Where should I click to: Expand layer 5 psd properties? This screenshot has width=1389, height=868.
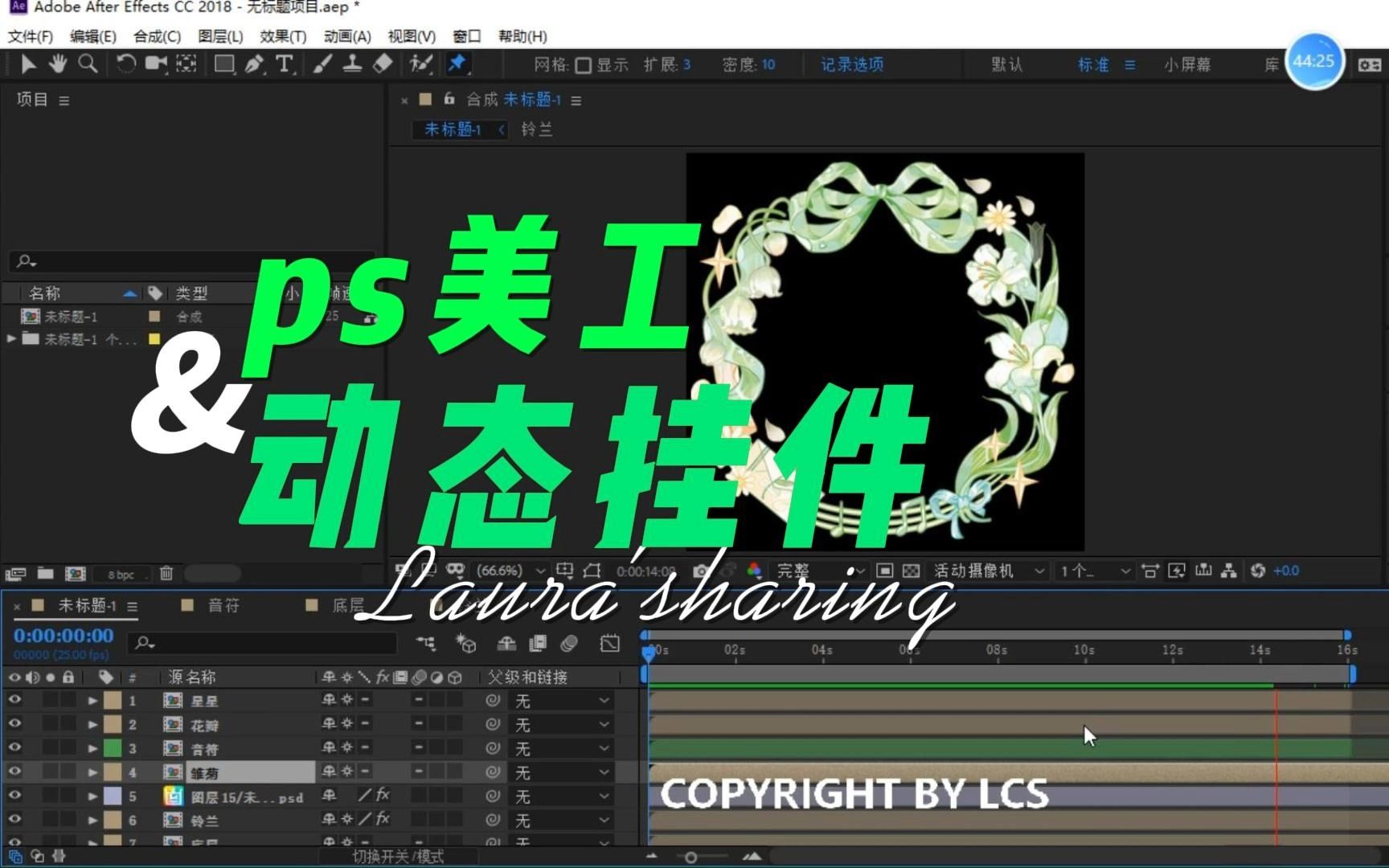(x=92, y=796)
